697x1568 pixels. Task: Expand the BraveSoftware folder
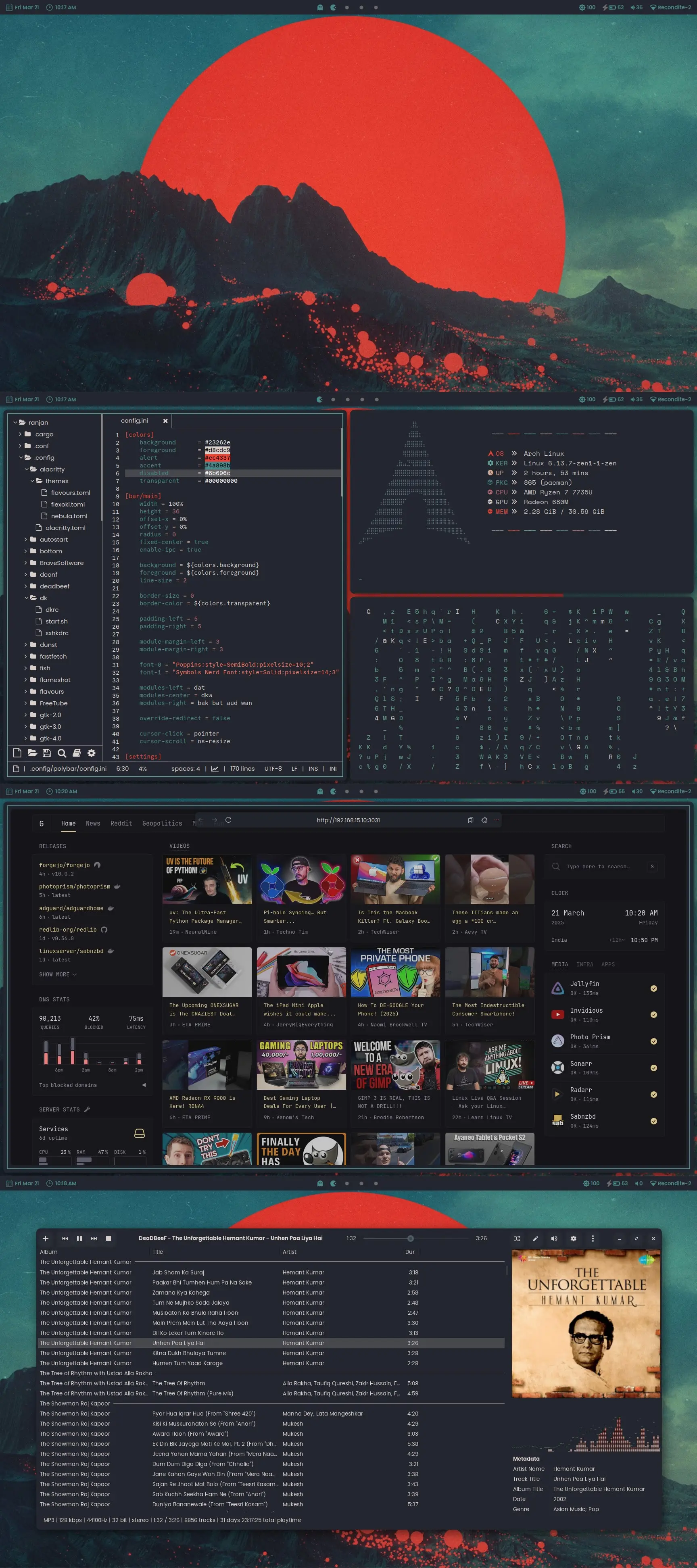coord(26,563)
